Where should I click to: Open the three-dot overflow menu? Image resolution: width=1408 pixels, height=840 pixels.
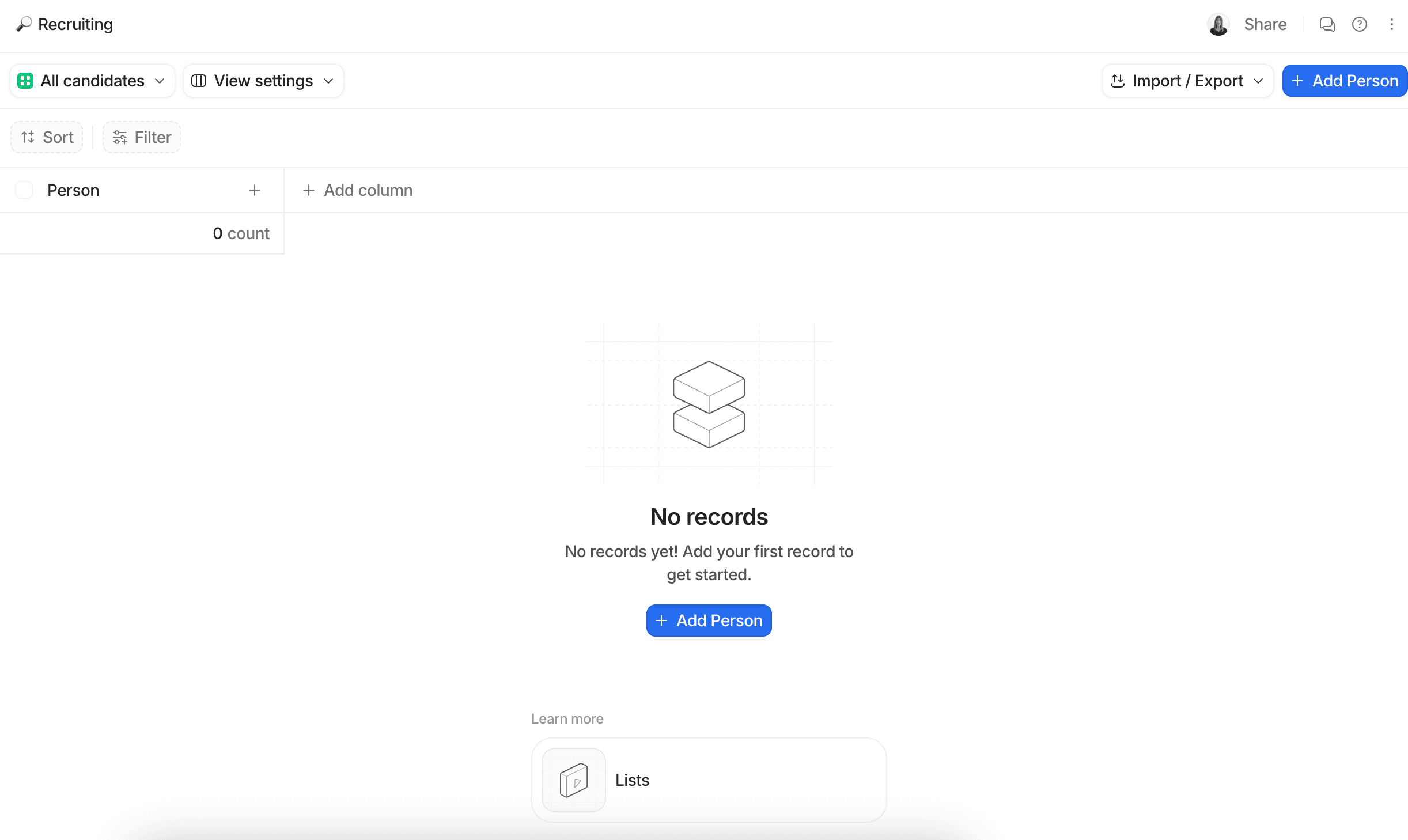coord(1392,24)
